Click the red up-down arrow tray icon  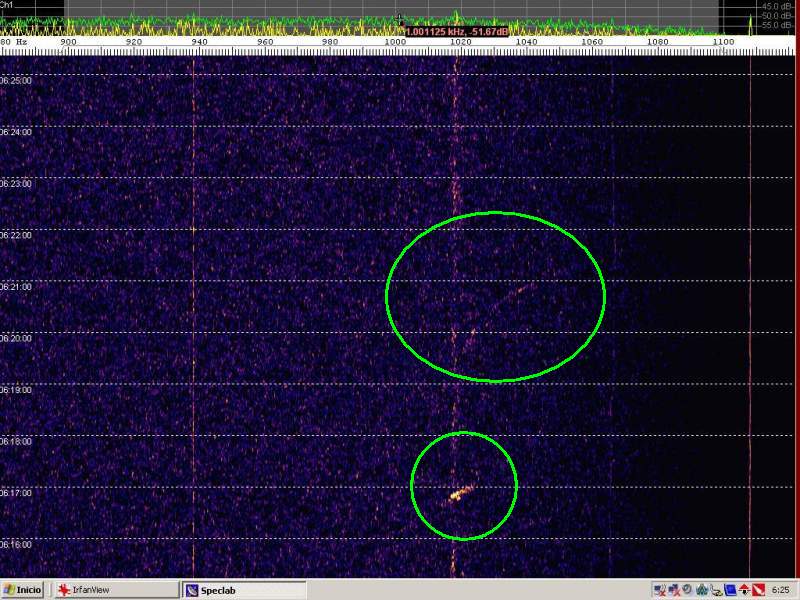point(745,590)
